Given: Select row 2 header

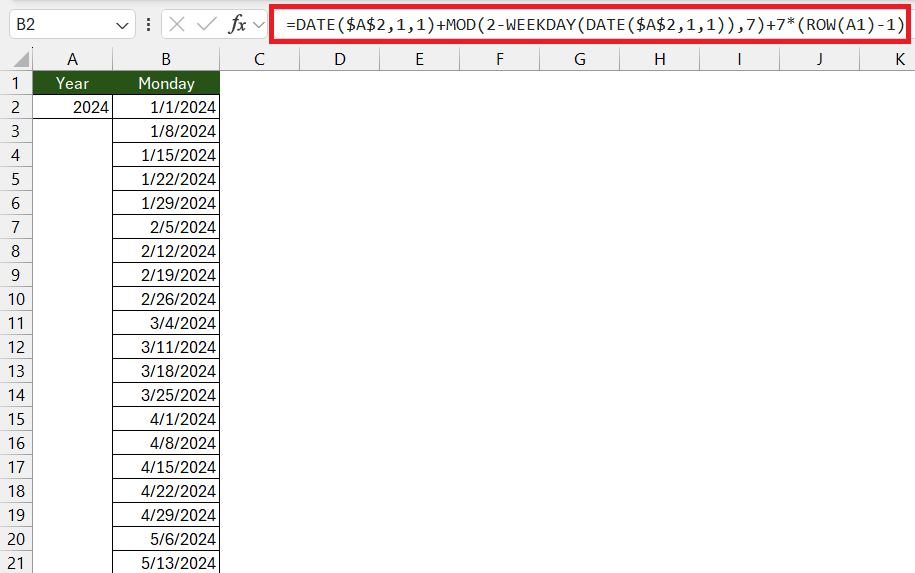Looking at the screenshot, I should (16, 107).
